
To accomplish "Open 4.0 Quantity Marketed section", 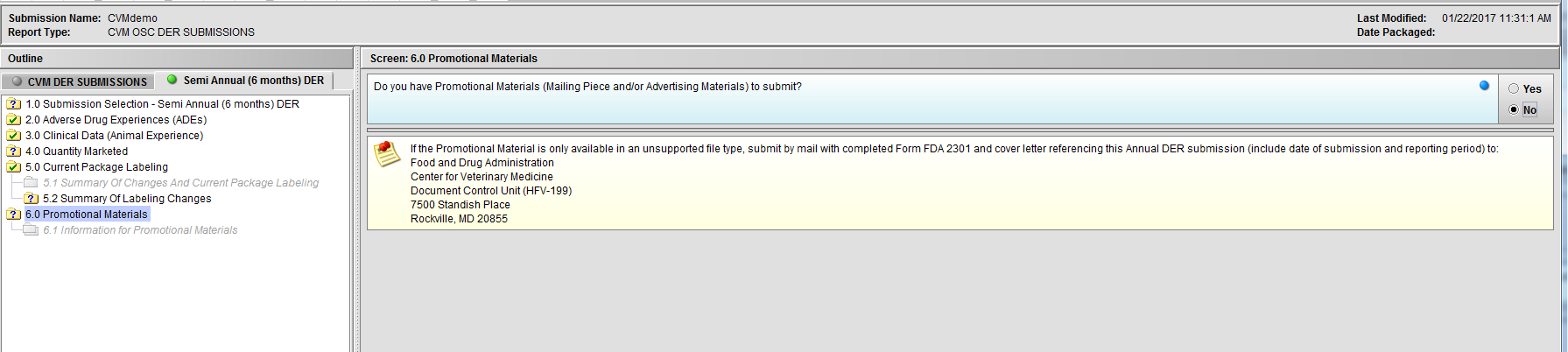I will click(x=76, y=151).
